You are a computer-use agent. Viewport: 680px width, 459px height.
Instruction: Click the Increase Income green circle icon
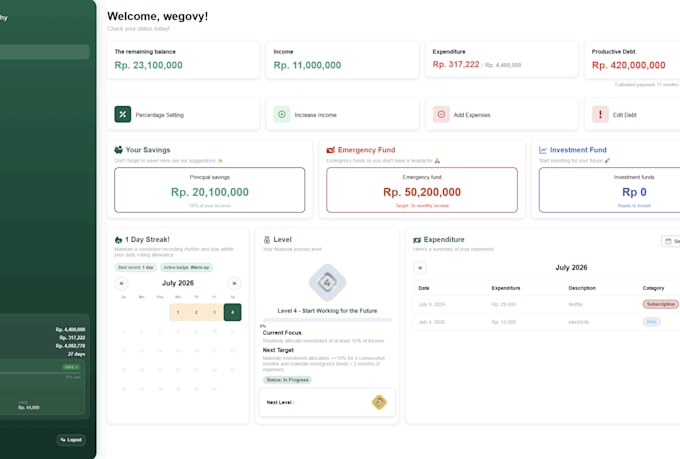pyautogui.click(x=282, y=115)
